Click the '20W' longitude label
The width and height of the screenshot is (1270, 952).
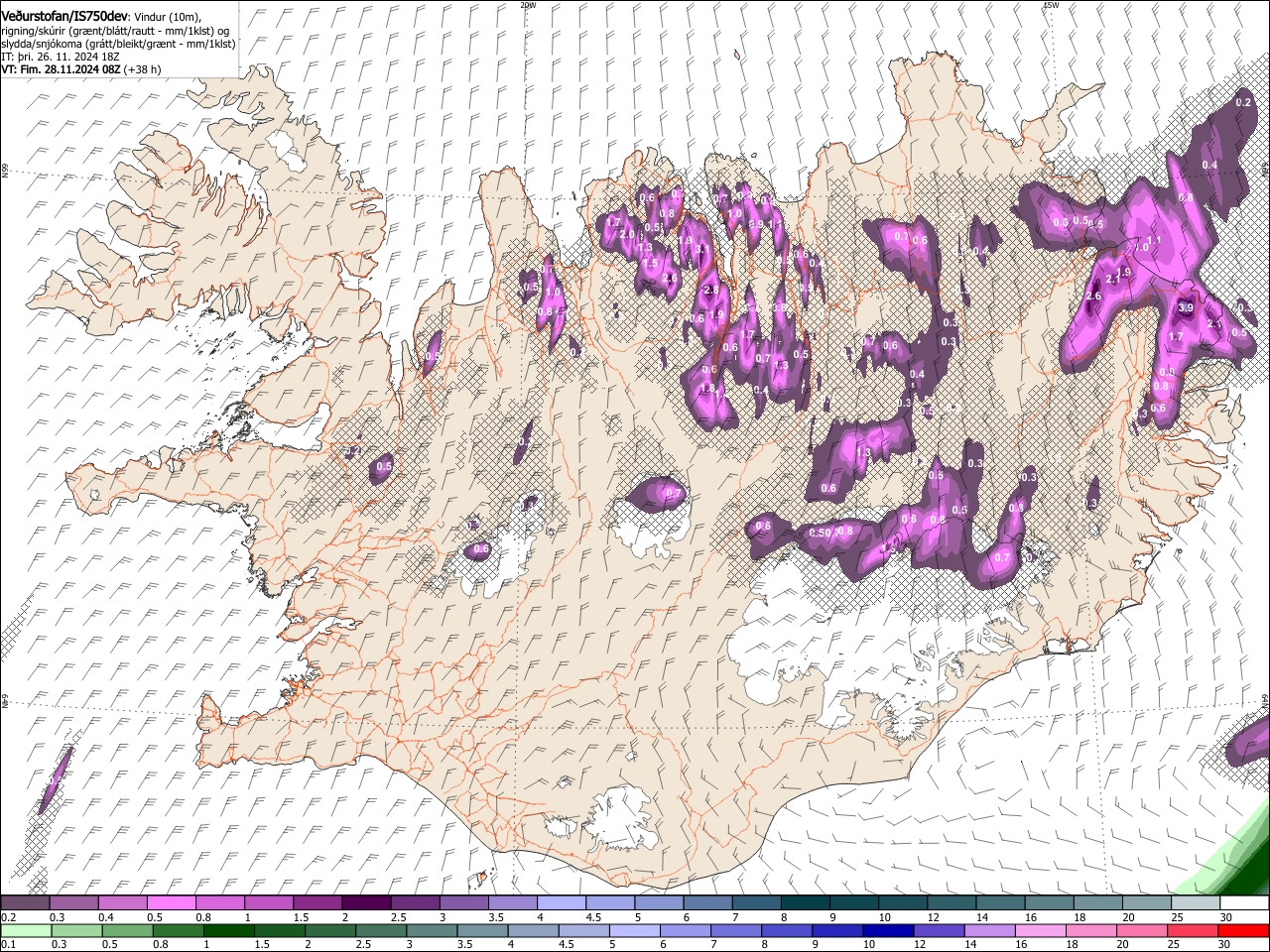click(528, 5)
